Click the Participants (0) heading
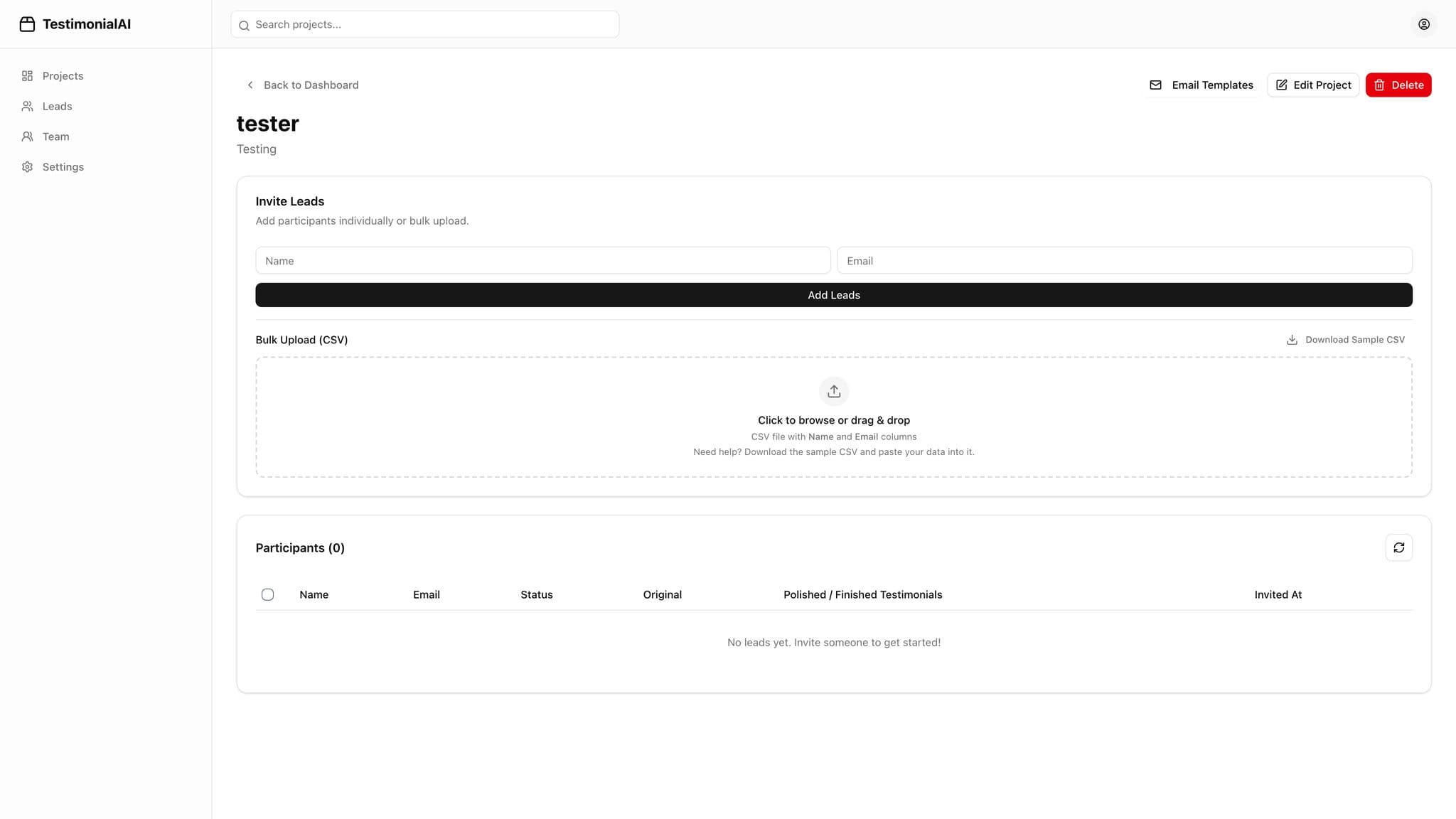Viewport: 1456px width, 819px height. click(x=300, y=548)
